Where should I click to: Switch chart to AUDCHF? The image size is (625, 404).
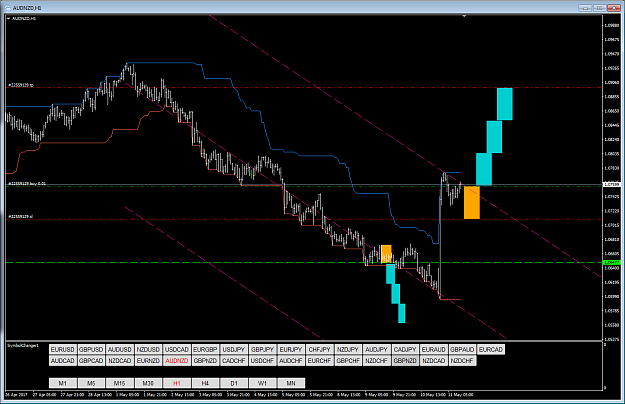[x=291, y=361]
